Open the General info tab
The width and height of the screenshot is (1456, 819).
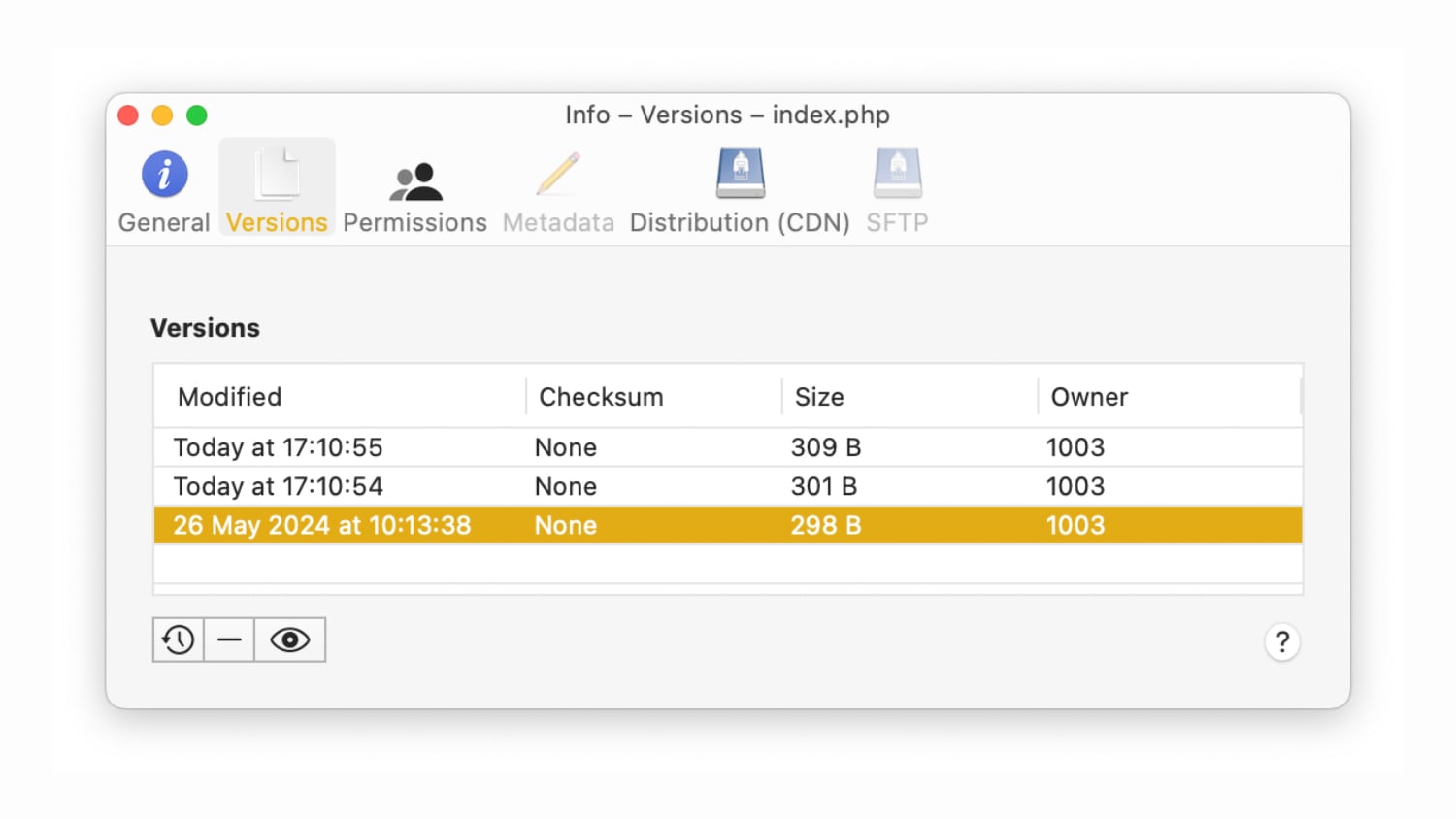pyautogui.click(x=164, y=191)
